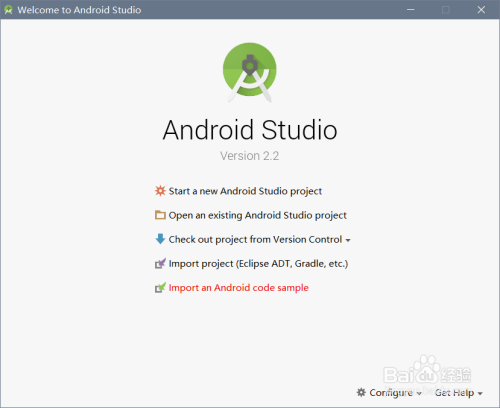Click the disabled maximize window button
This screenshot has width=500, height=408.
click(x=446, y=10)
